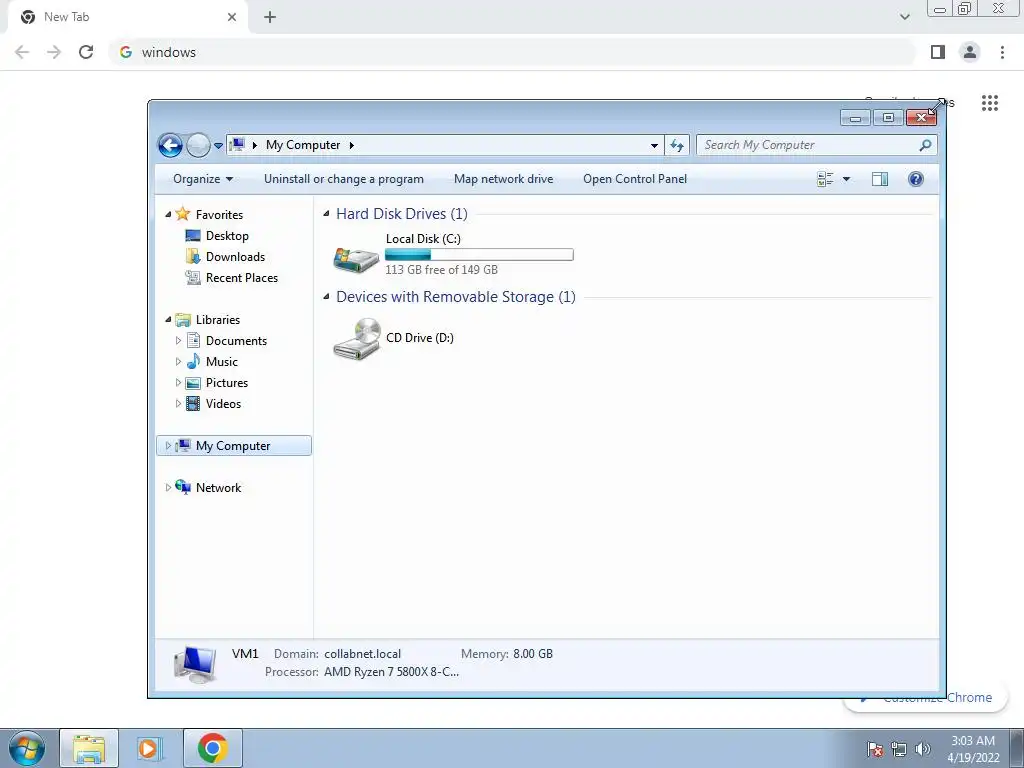
Task: Collapse Hard Disk Drives group
Action: (327, 214)
